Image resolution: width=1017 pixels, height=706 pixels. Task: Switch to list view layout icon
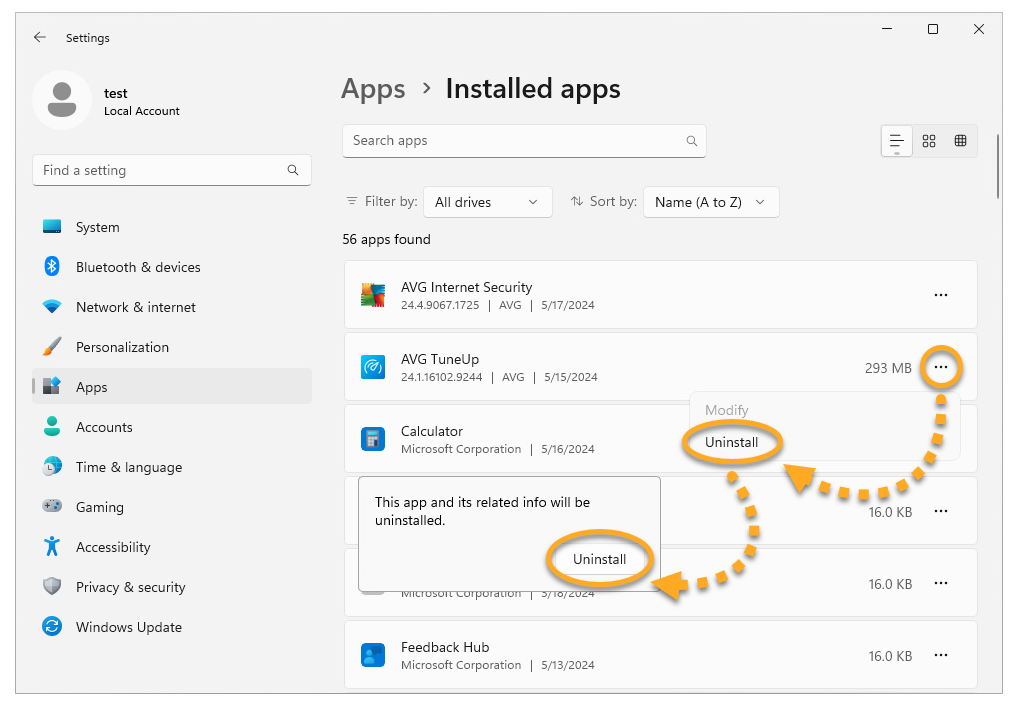(x=897, y=141)
